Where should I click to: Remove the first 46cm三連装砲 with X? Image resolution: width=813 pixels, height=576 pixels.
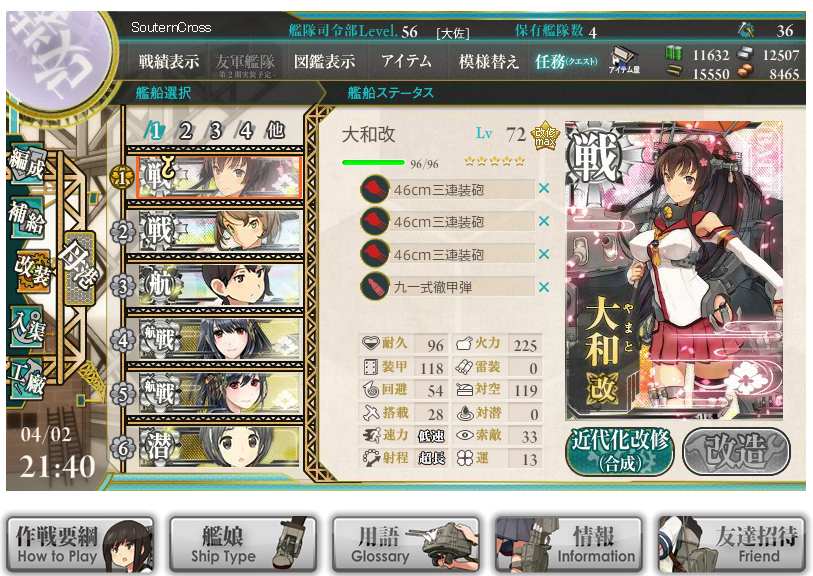click(544, 189)
